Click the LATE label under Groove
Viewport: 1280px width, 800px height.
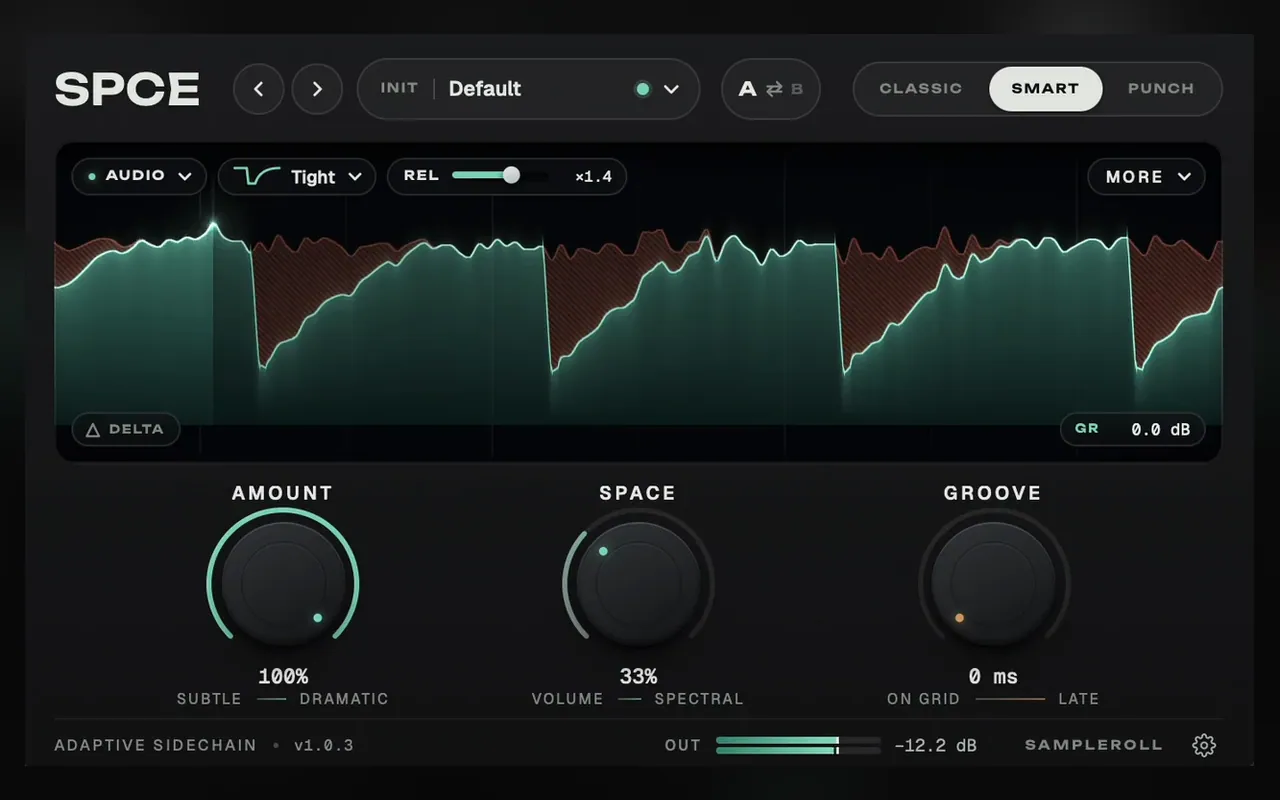pos(1078,699)
